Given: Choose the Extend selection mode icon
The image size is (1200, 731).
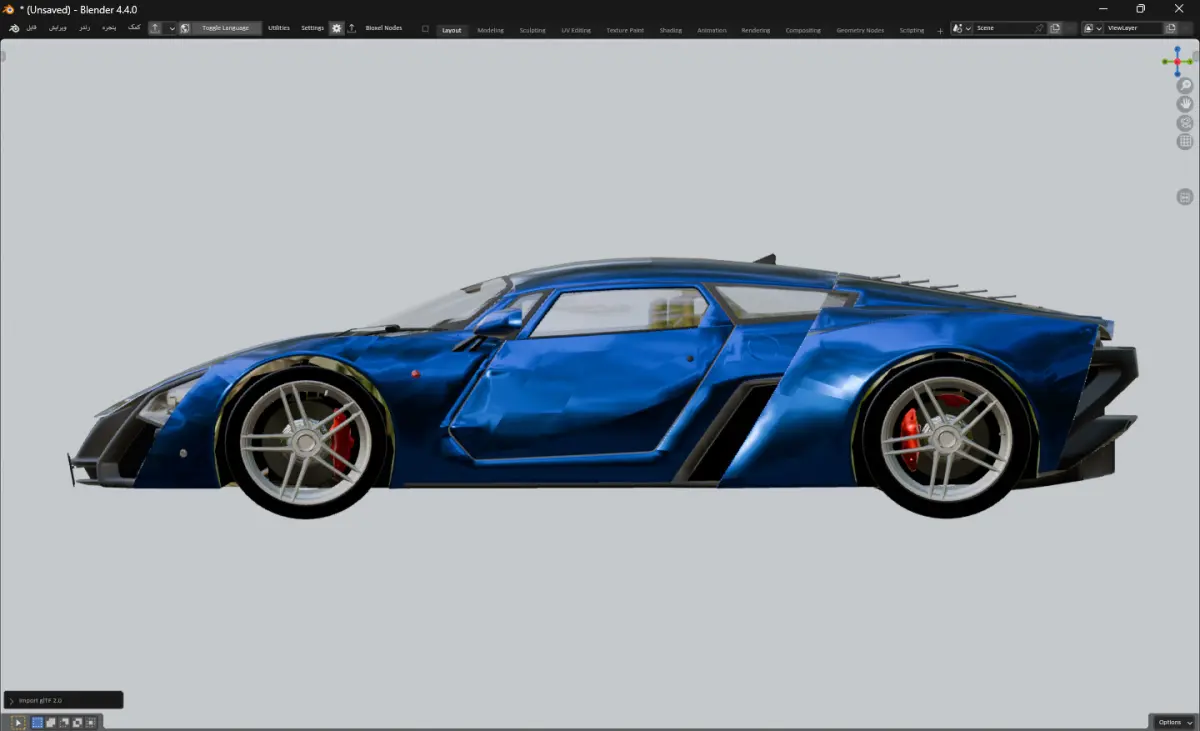Looking at the screenshot, I should pos(51,722).
